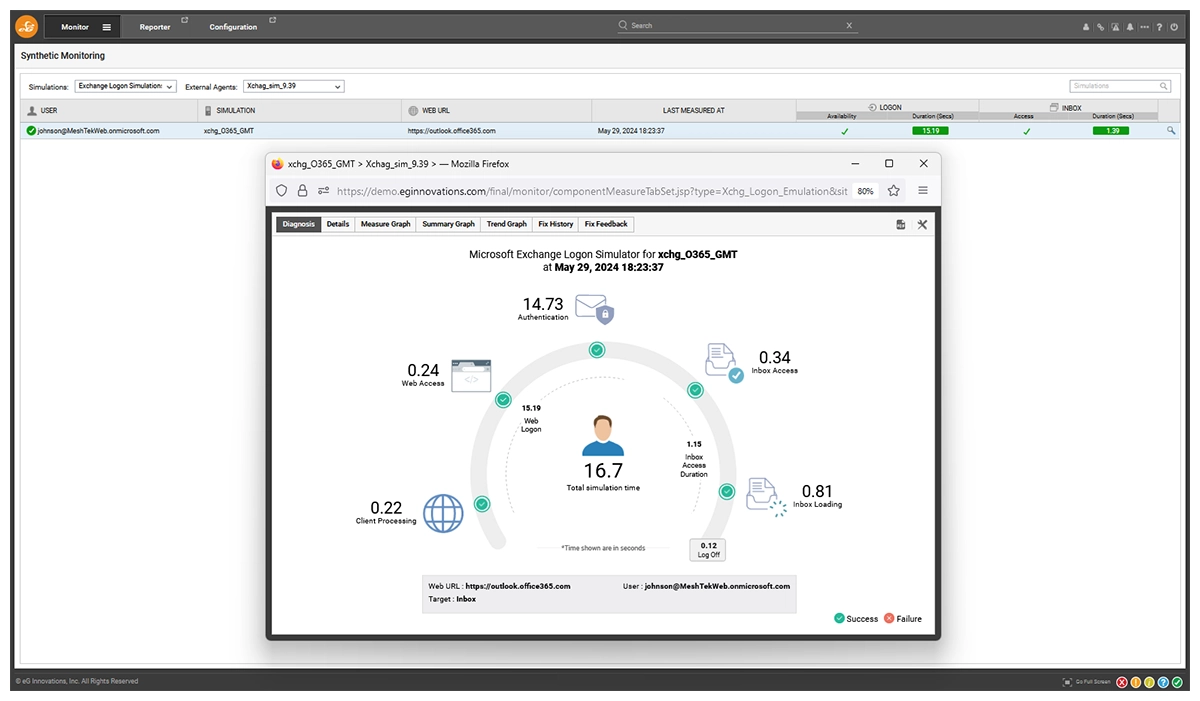The height and width of the screenshot is (701, 1200).
Task: Bookmark page with the star icon
Action: pos(894,191)
